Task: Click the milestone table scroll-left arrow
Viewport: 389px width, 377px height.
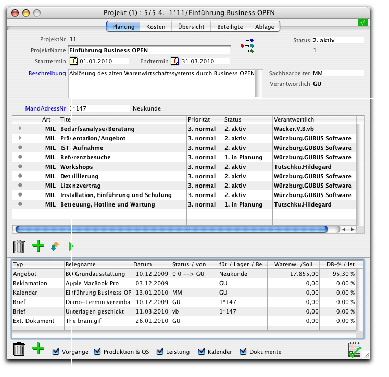Action: [344, 229]
